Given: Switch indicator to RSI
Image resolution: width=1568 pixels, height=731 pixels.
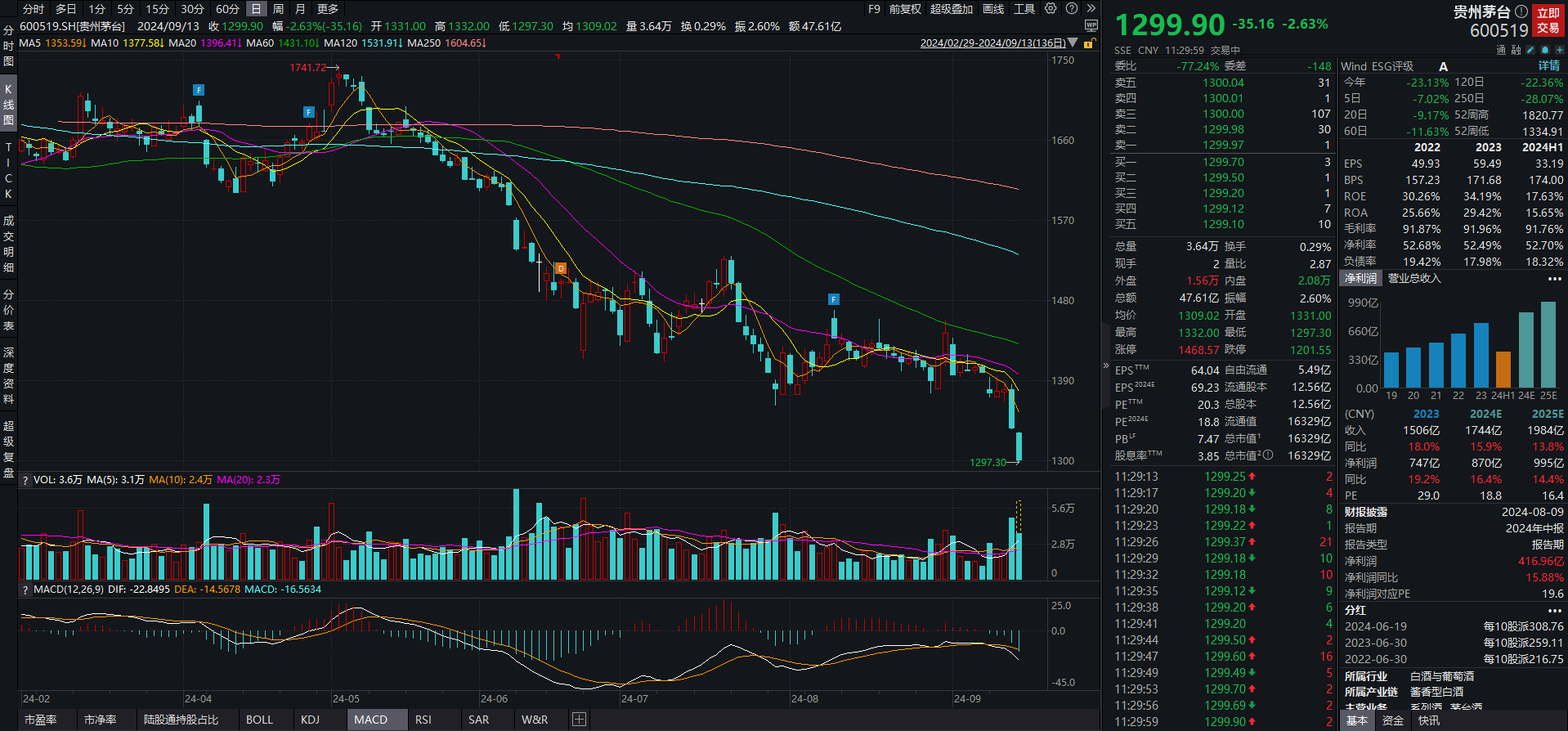Looking at the screenshot, I should (423, 720).
